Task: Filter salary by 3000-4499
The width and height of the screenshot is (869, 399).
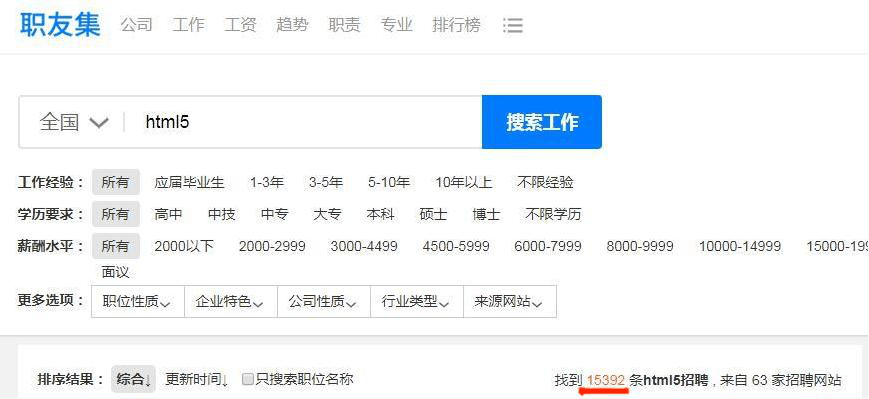Action: click(364, 247)
